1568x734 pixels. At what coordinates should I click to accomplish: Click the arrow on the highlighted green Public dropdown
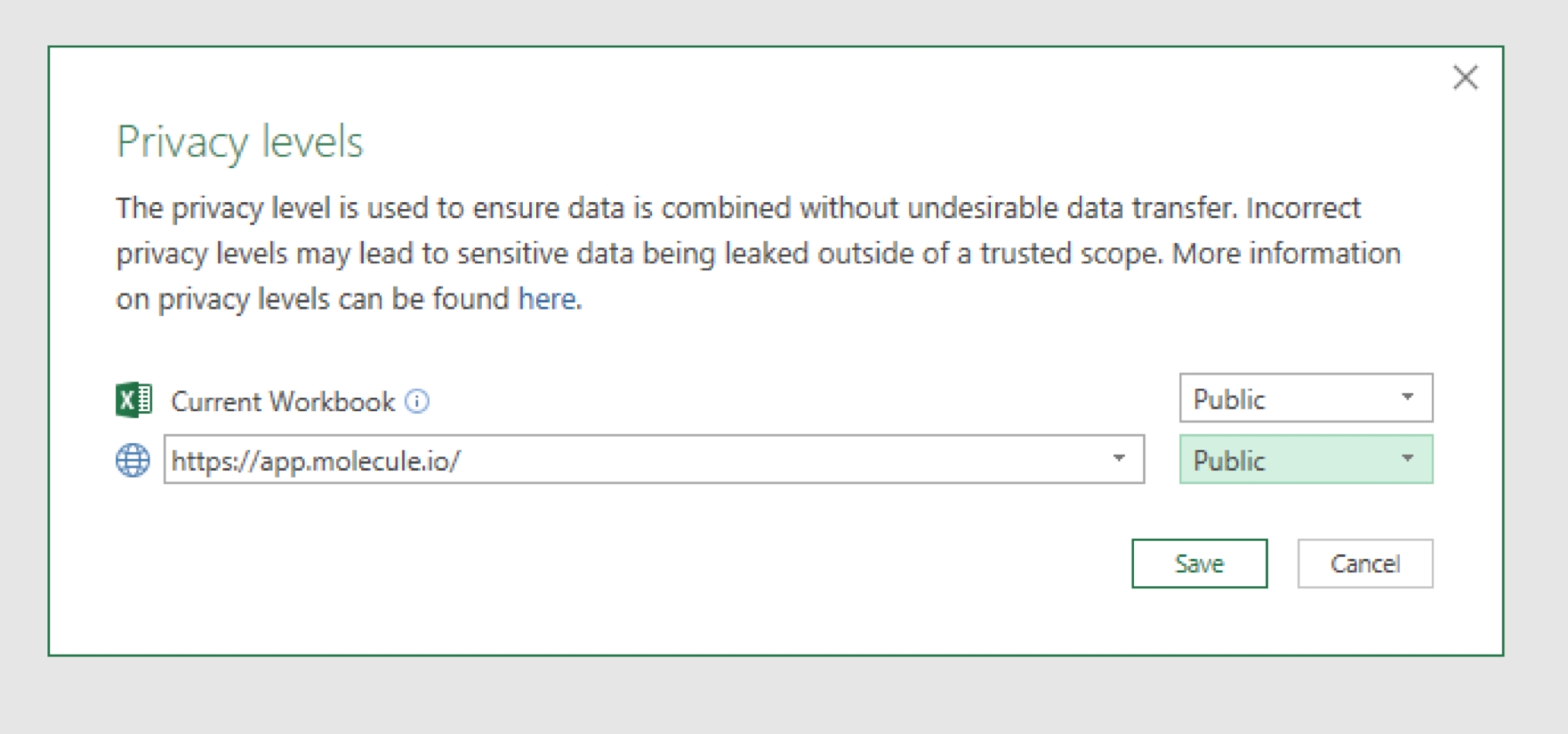point(1407,459)
